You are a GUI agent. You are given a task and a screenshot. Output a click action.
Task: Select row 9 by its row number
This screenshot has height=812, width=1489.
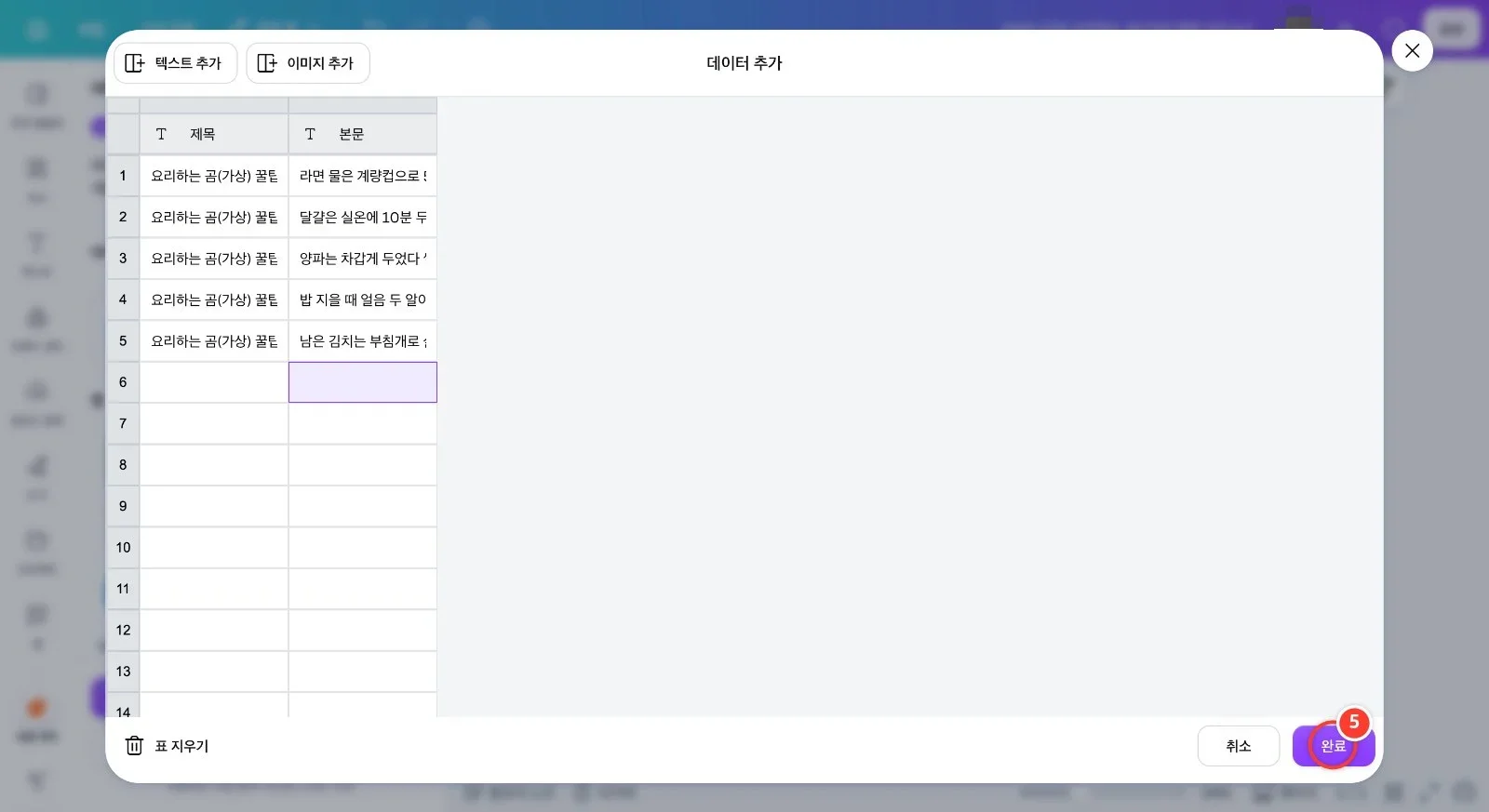click(x=123, y=507)
